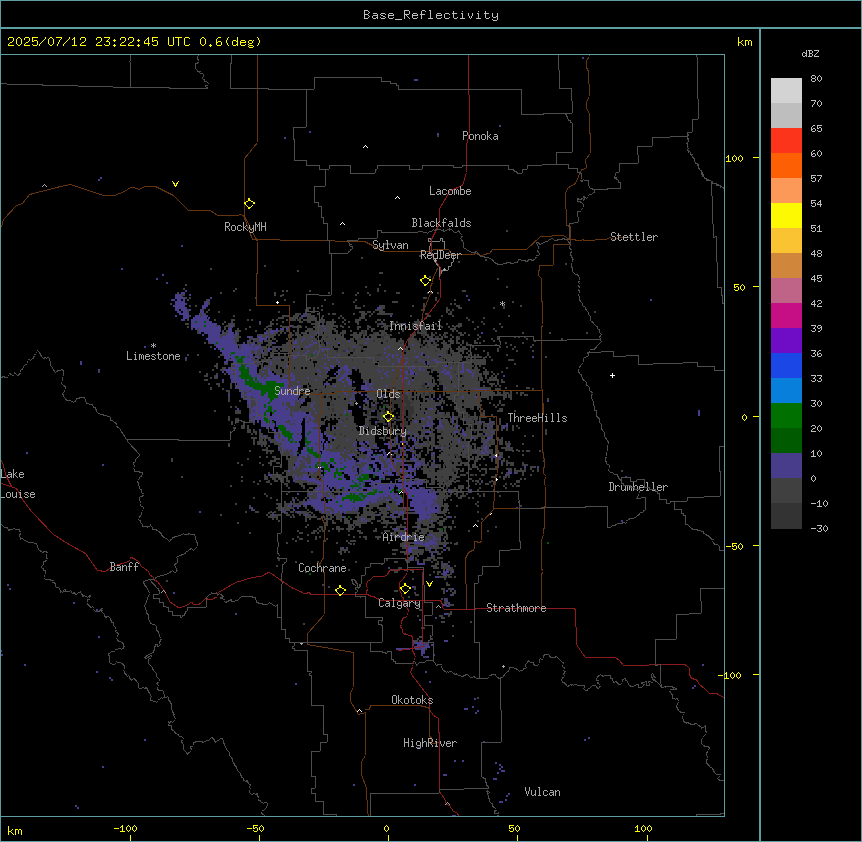Click the Blackfalds city label

point(441,223)
